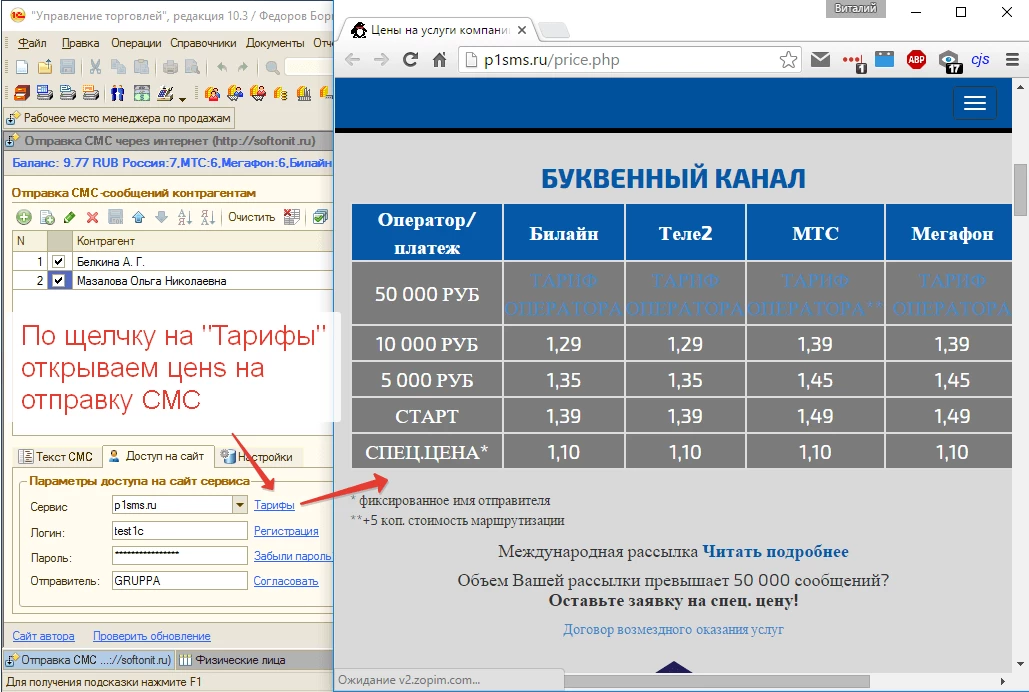This screenshot has height=692, width=1029.
Task: Click the new document toolbar icon
Action: (x=21, y=67)
